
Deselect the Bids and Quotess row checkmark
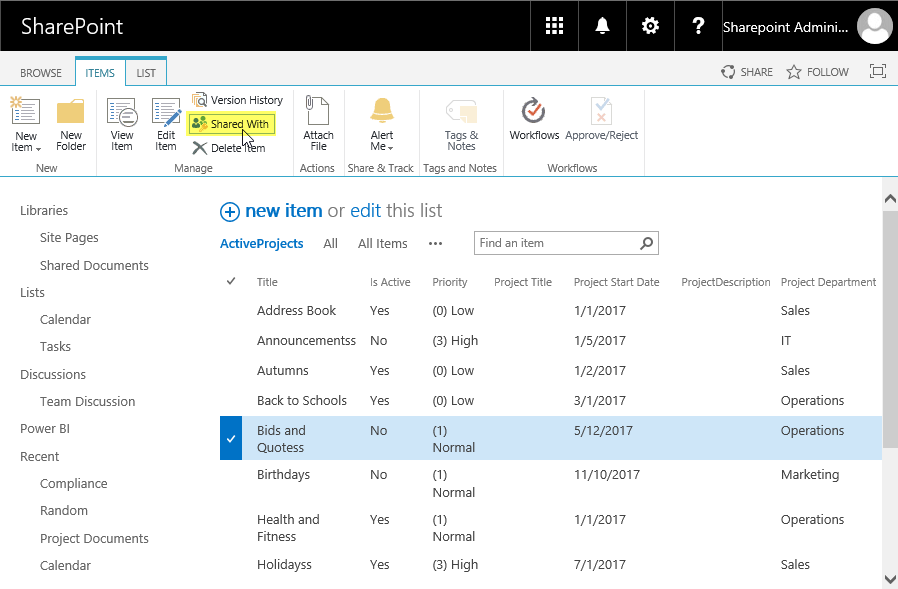231,438
